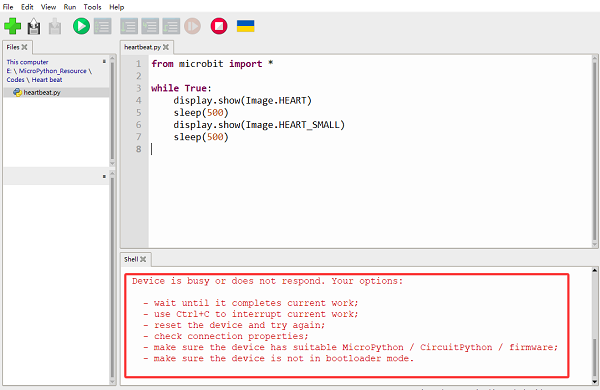Click the Shell scrollbar down arrow
600x390 pixels.
point(595,382)
